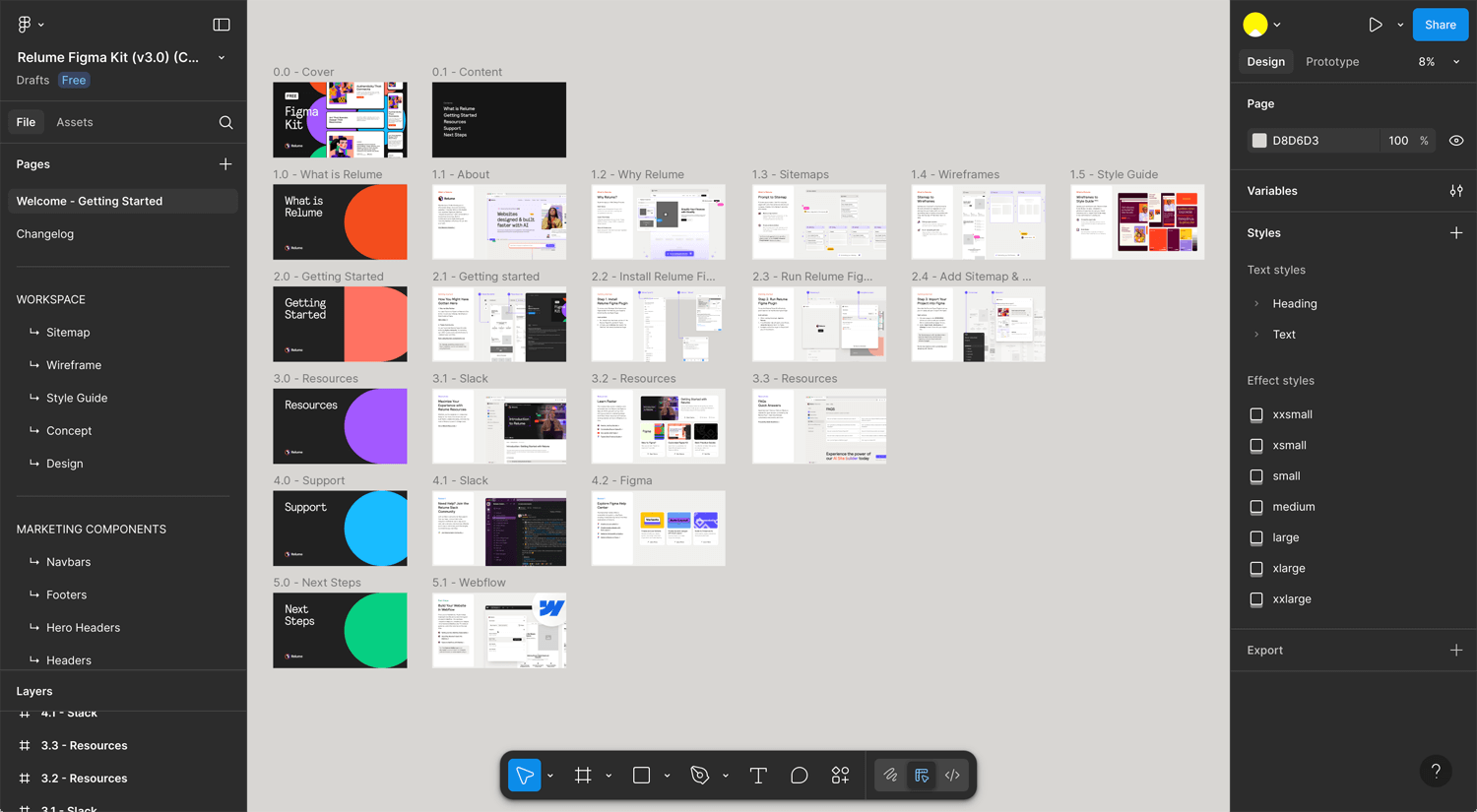Select the 5.1 - Webflow frame thumbnail
The height and width of the screenshot is (812, 1477).
499,631
